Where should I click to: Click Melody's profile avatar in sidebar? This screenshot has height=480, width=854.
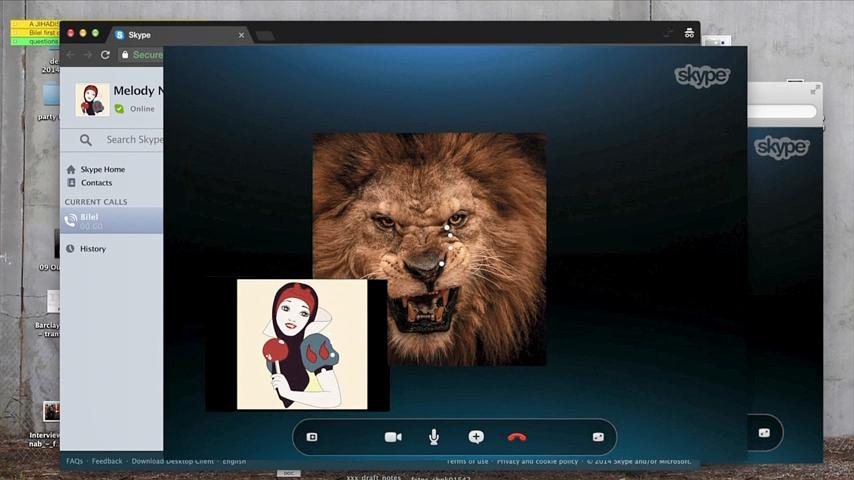click(x=92, y=99)
